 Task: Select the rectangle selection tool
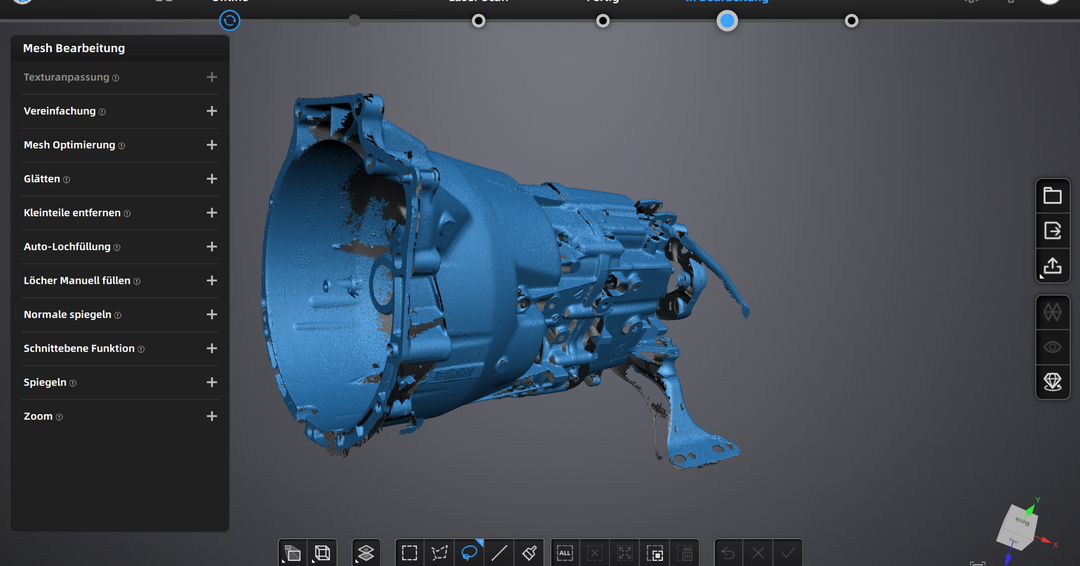coord(410,552)
